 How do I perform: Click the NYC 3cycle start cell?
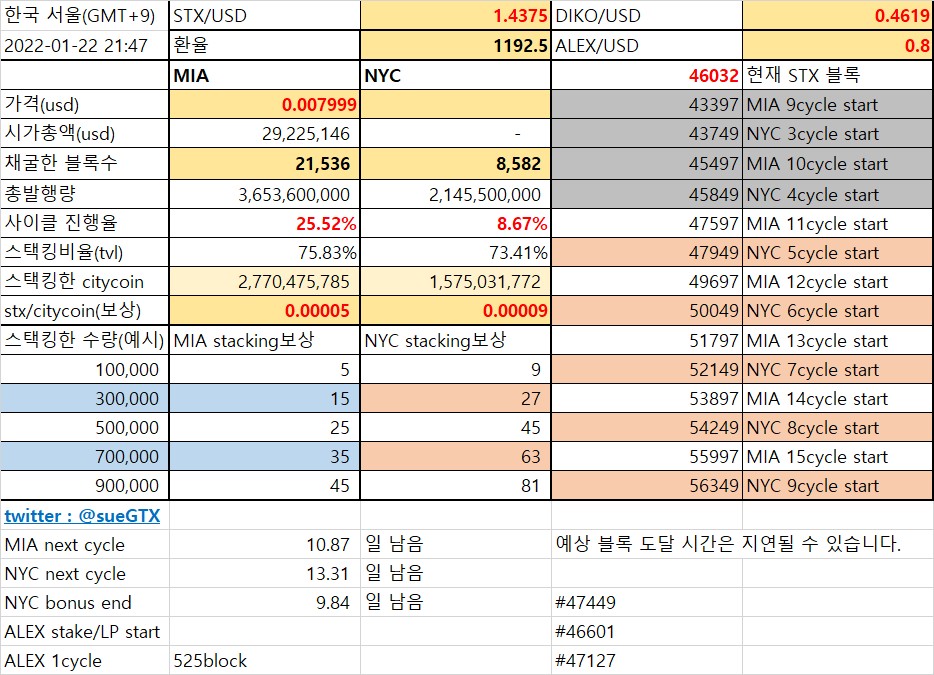click(837, 133)
